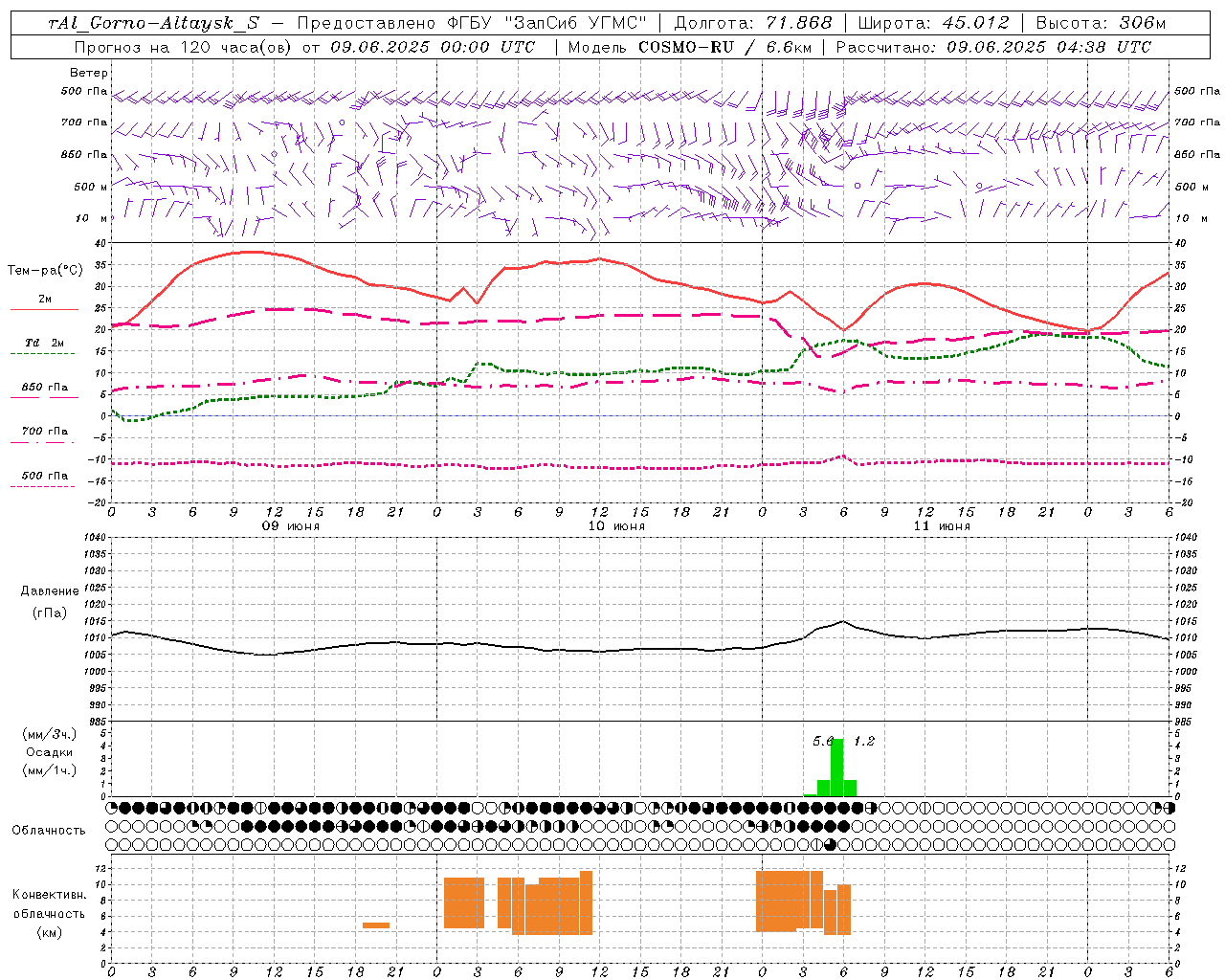Click the (мм/1ч.) precipitation unit label
Viewport: 1225px width, 980px height.
tap(49, 770)
